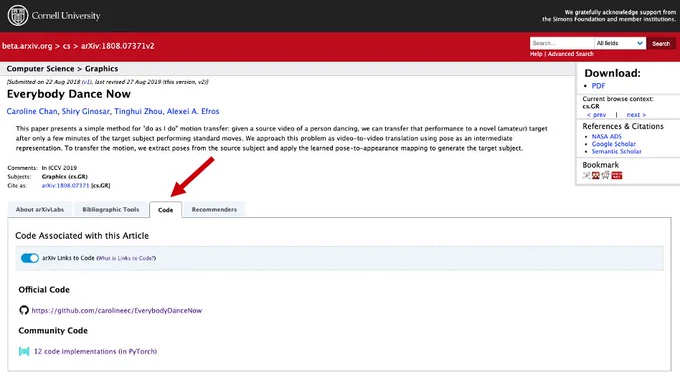The image size is (680, 375).
Task: Open the NASA ADS reference link
Action: pos(607,136)
